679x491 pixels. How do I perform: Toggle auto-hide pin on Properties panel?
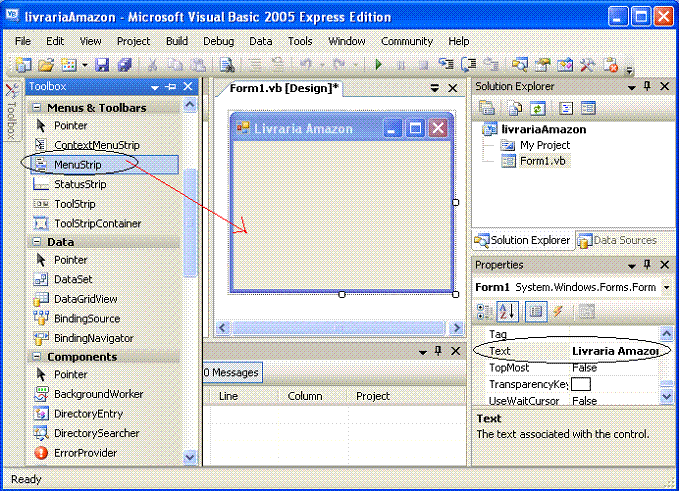(x=647, y=265)
